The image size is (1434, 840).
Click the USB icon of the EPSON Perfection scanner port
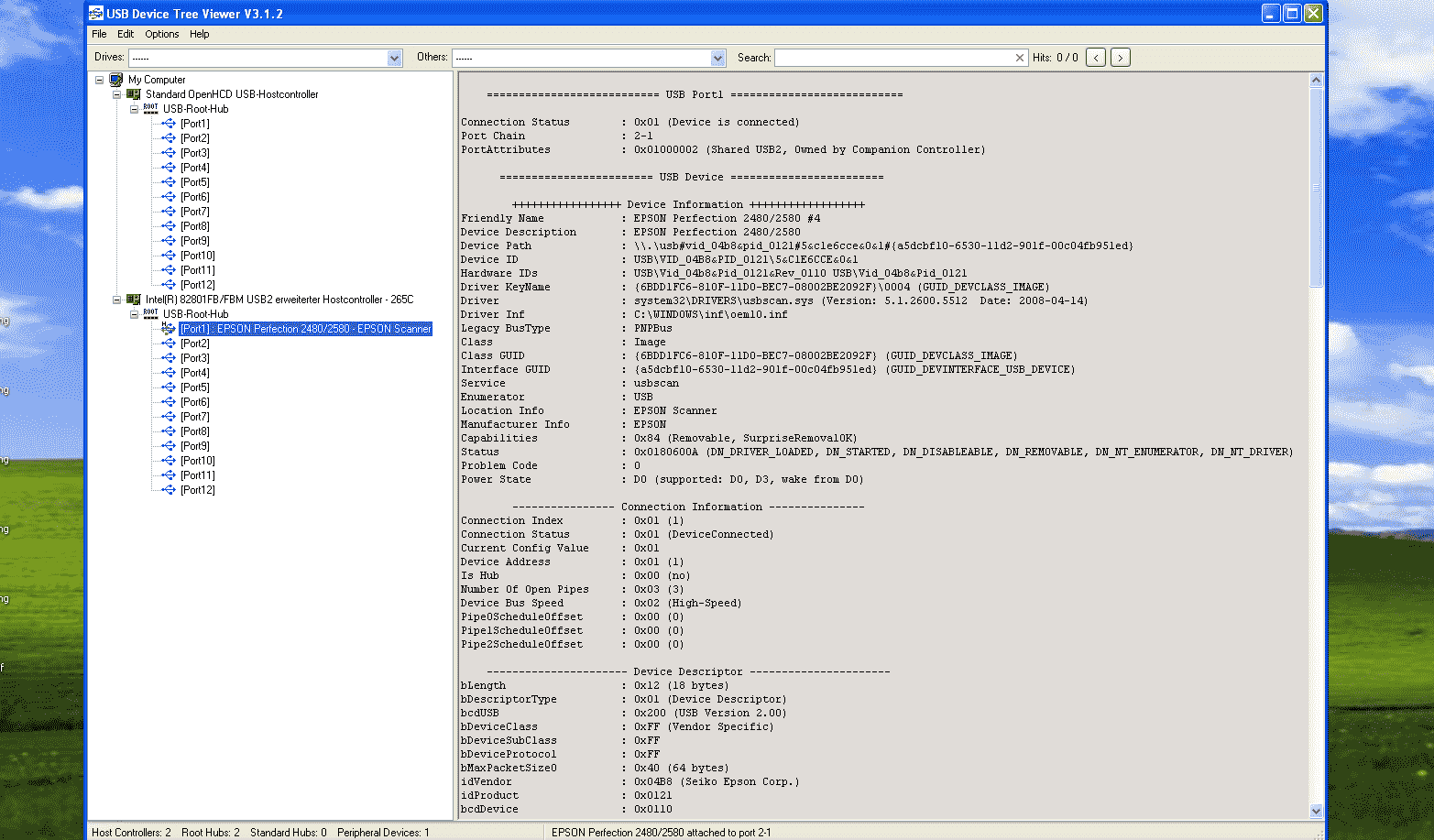tap(169, 328)
